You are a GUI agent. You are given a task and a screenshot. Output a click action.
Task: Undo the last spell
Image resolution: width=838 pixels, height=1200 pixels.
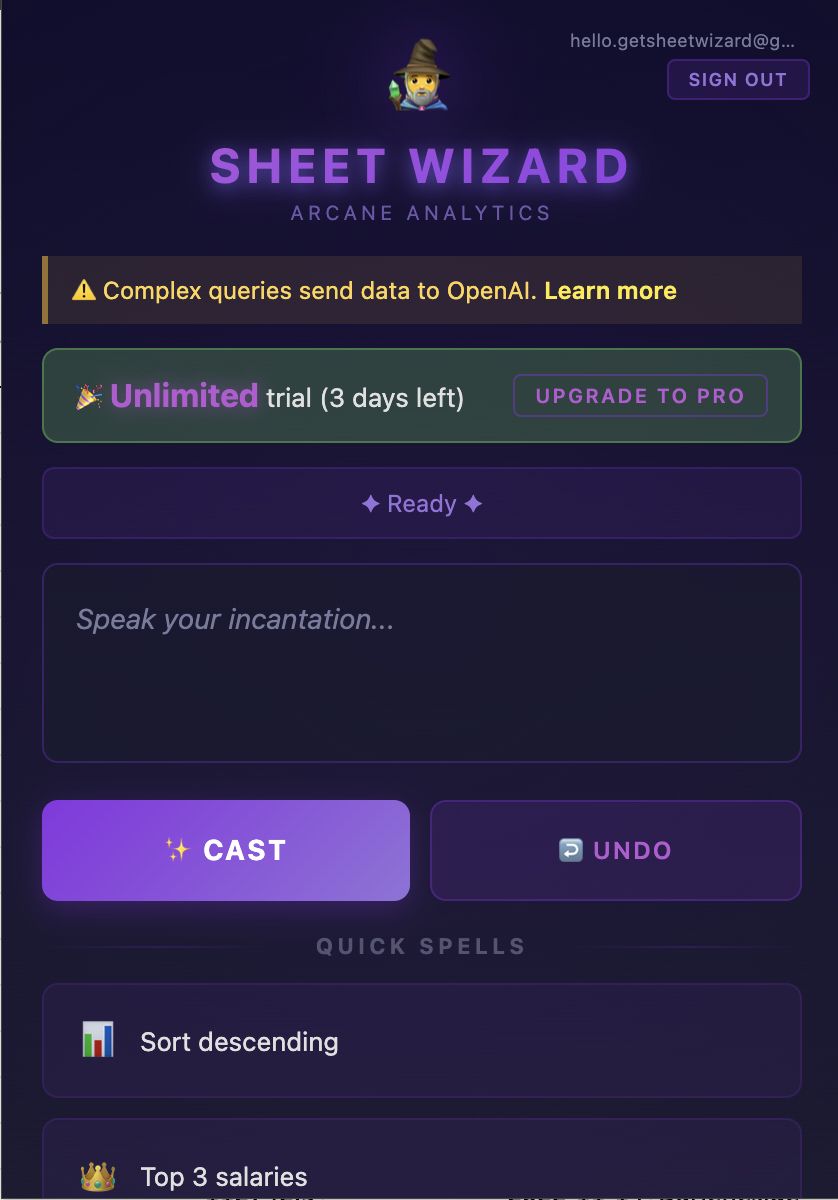click(615, 850)
